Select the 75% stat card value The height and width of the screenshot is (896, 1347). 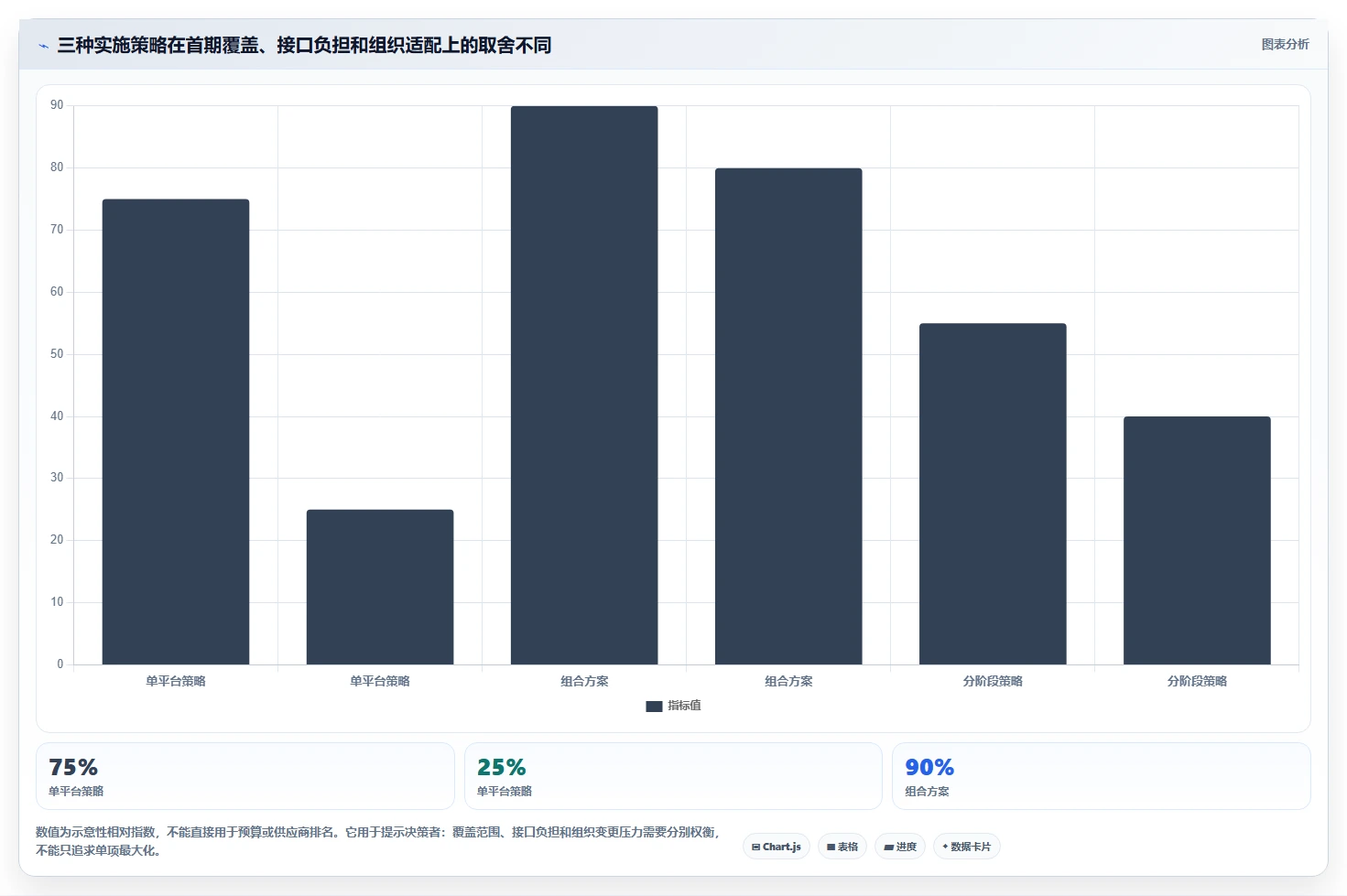tap(73, 767)
